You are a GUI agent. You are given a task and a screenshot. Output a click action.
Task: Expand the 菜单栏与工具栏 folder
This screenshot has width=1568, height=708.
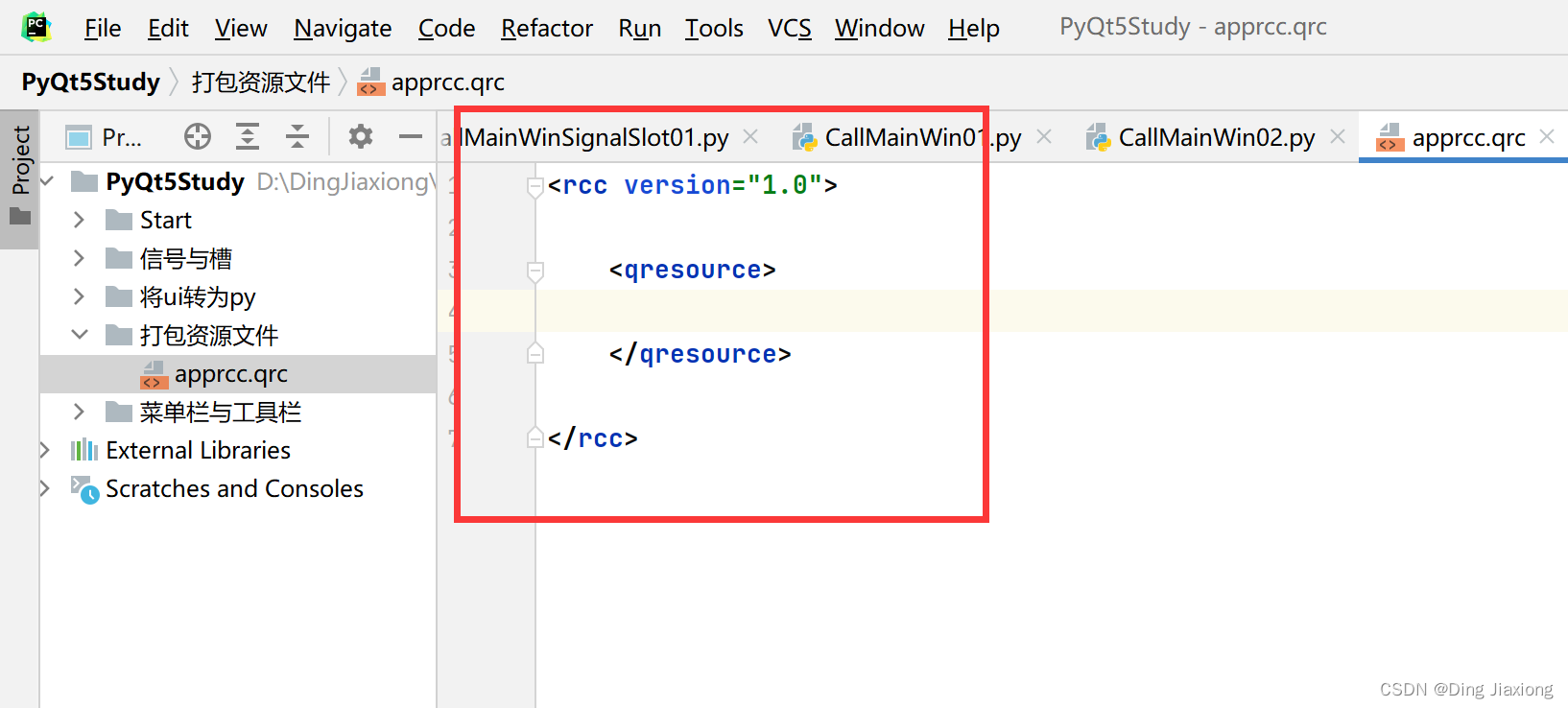(x=80, y=412)
